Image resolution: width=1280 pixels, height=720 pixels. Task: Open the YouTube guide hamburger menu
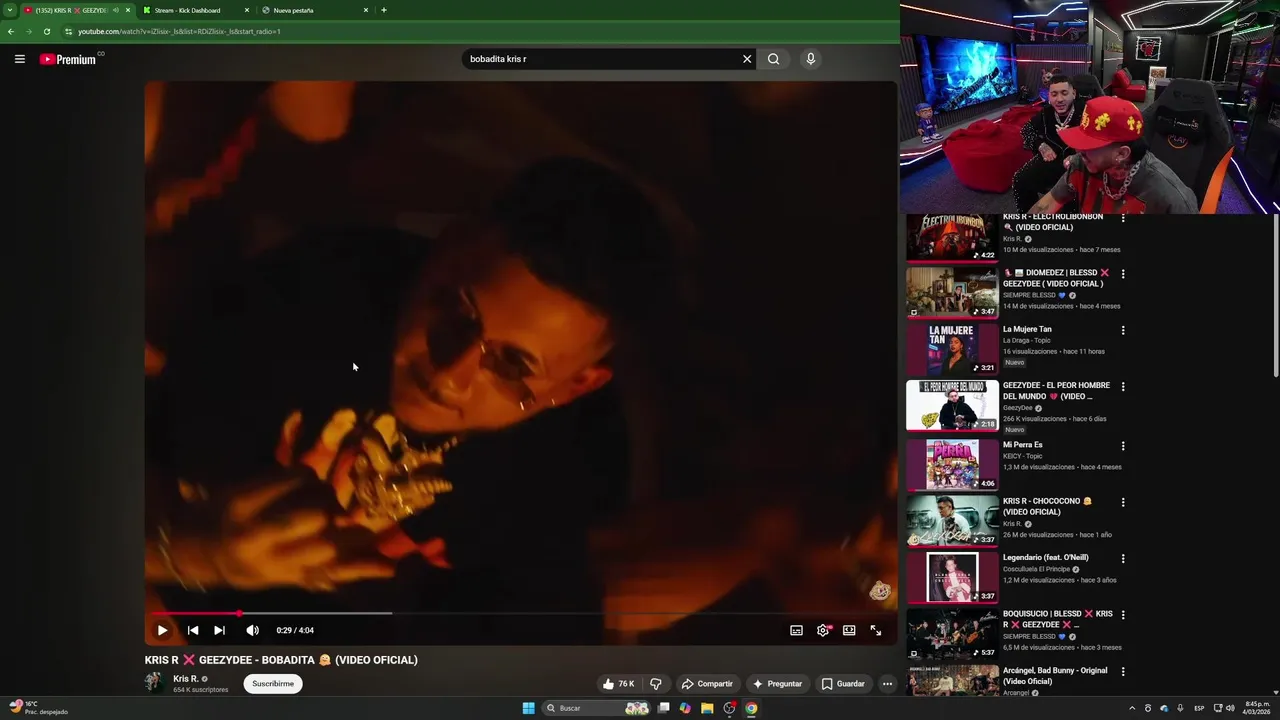(x=19, y=59)
